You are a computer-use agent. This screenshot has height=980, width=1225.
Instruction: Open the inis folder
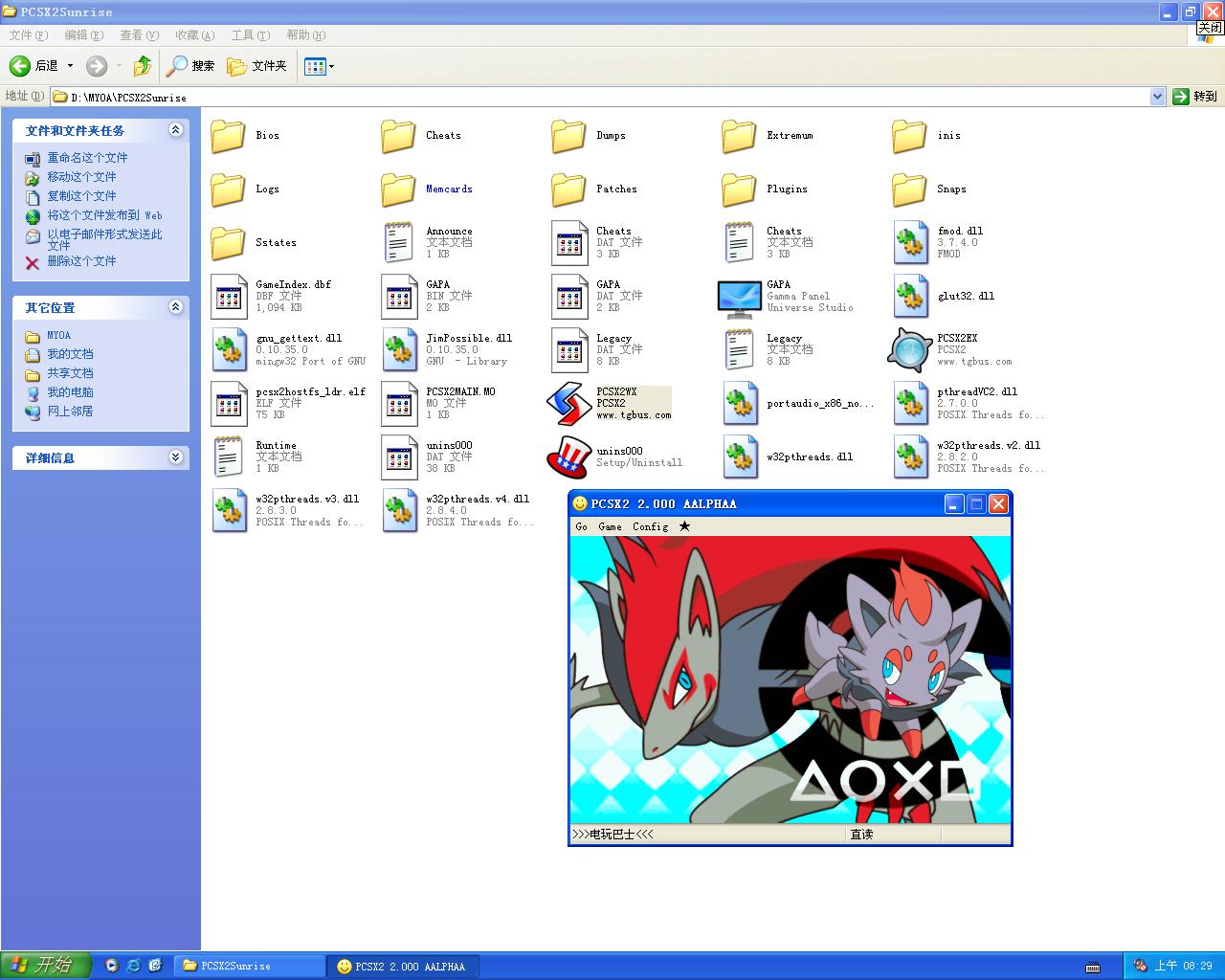tap(909, 136)
